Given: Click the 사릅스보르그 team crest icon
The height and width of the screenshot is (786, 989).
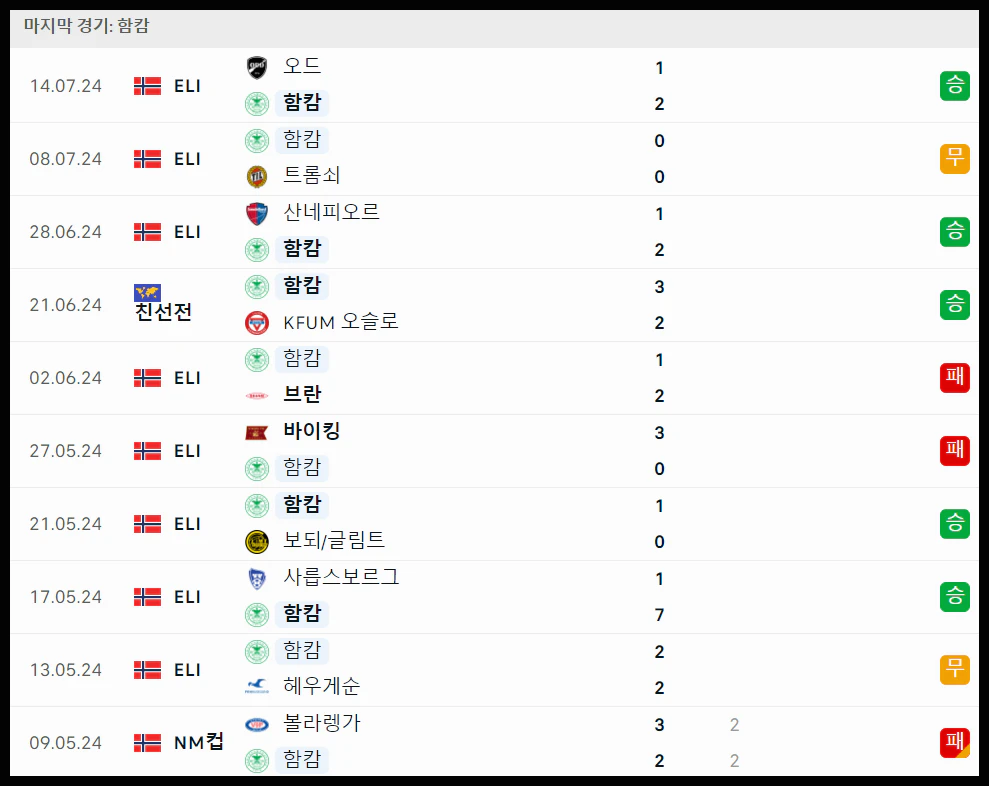Looking at the screenshot, I should click(257, 578).
